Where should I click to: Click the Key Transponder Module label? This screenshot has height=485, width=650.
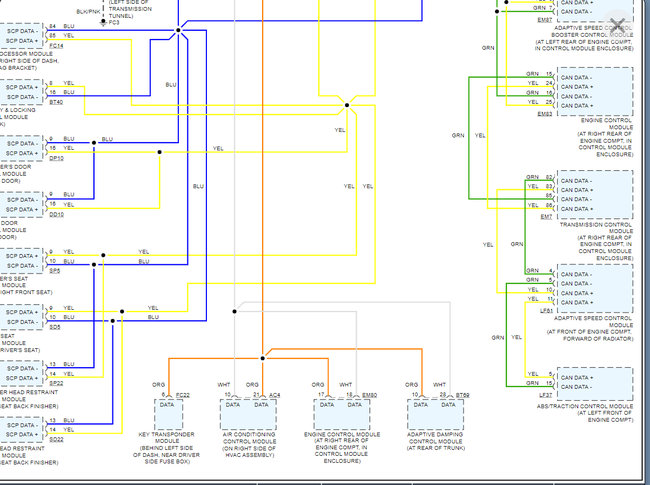[166, 448]
